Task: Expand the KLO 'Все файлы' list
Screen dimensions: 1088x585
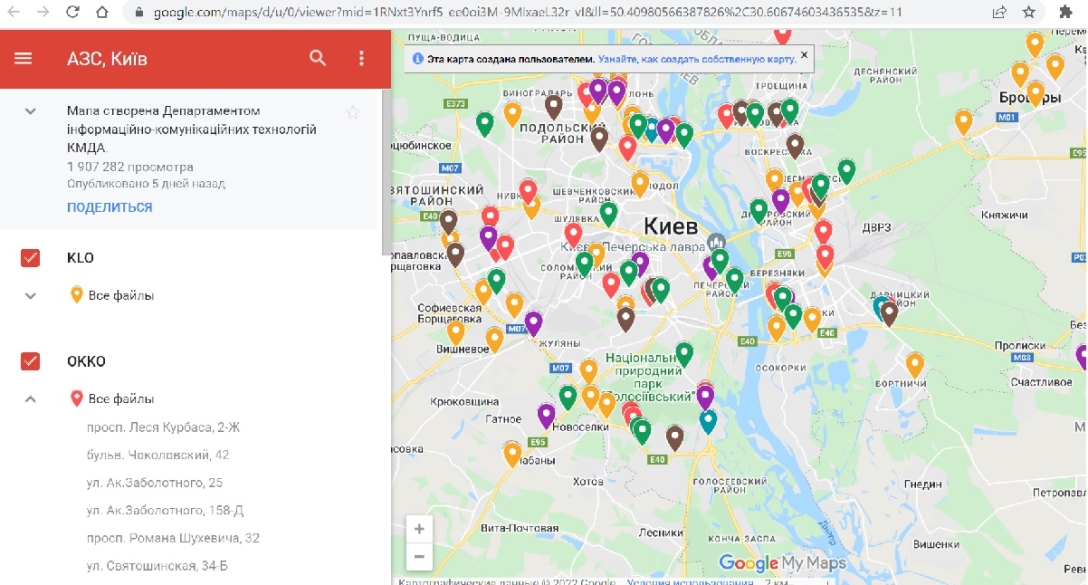Action: (x=30, y=295)
